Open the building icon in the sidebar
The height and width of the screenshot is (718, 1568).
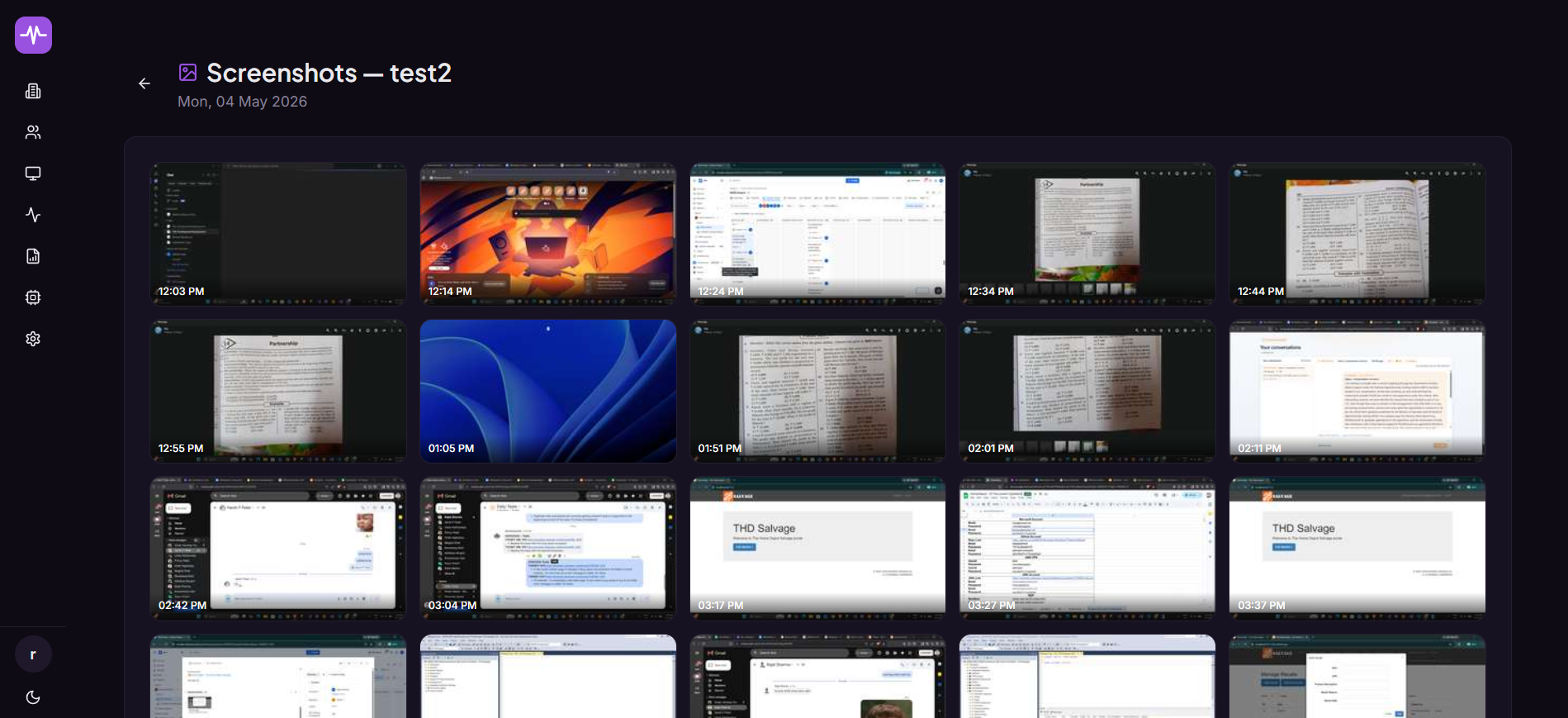[x=33, y=91]
